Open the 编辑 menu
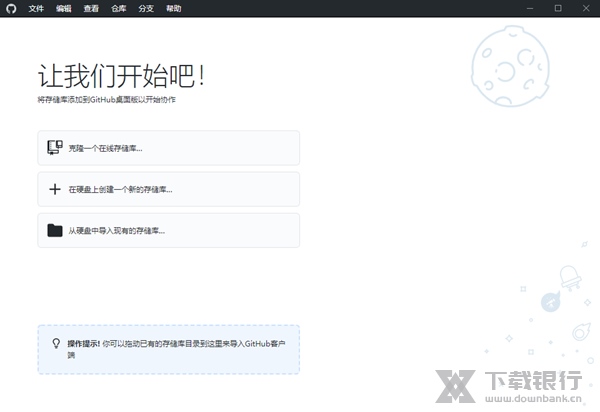 (x=64, y=8)
